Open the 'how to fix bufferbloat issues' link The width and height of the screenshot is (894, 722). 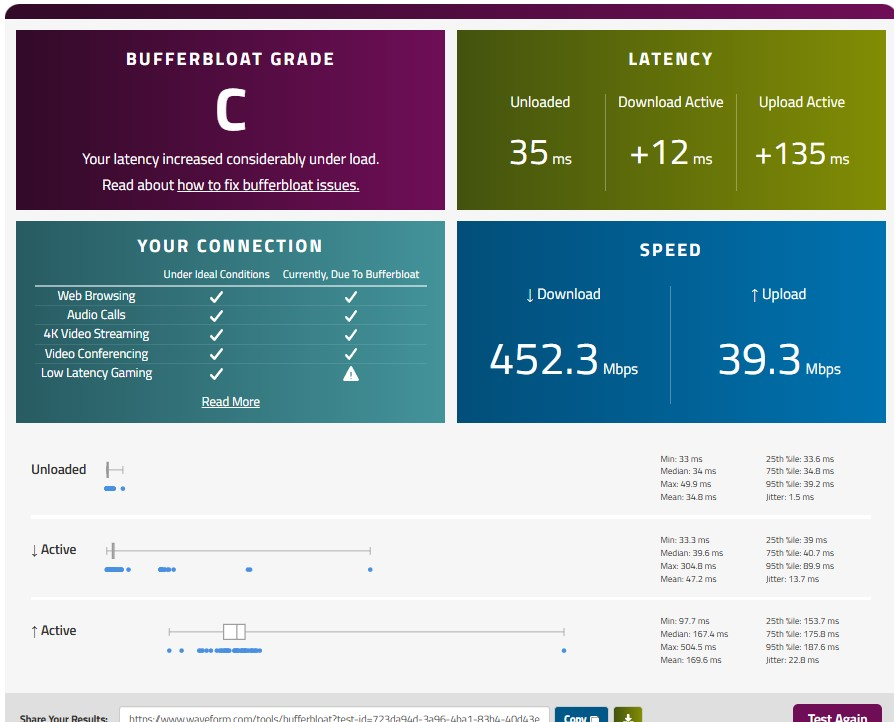click(x=268, y=185)
